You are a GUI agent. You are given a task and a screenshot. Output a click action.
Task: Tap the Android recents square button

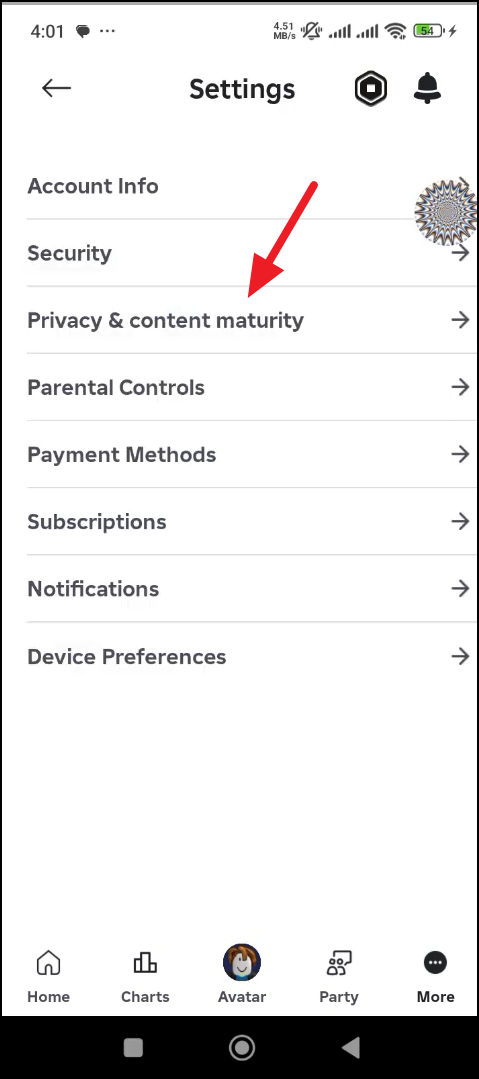coord(133,1047)
